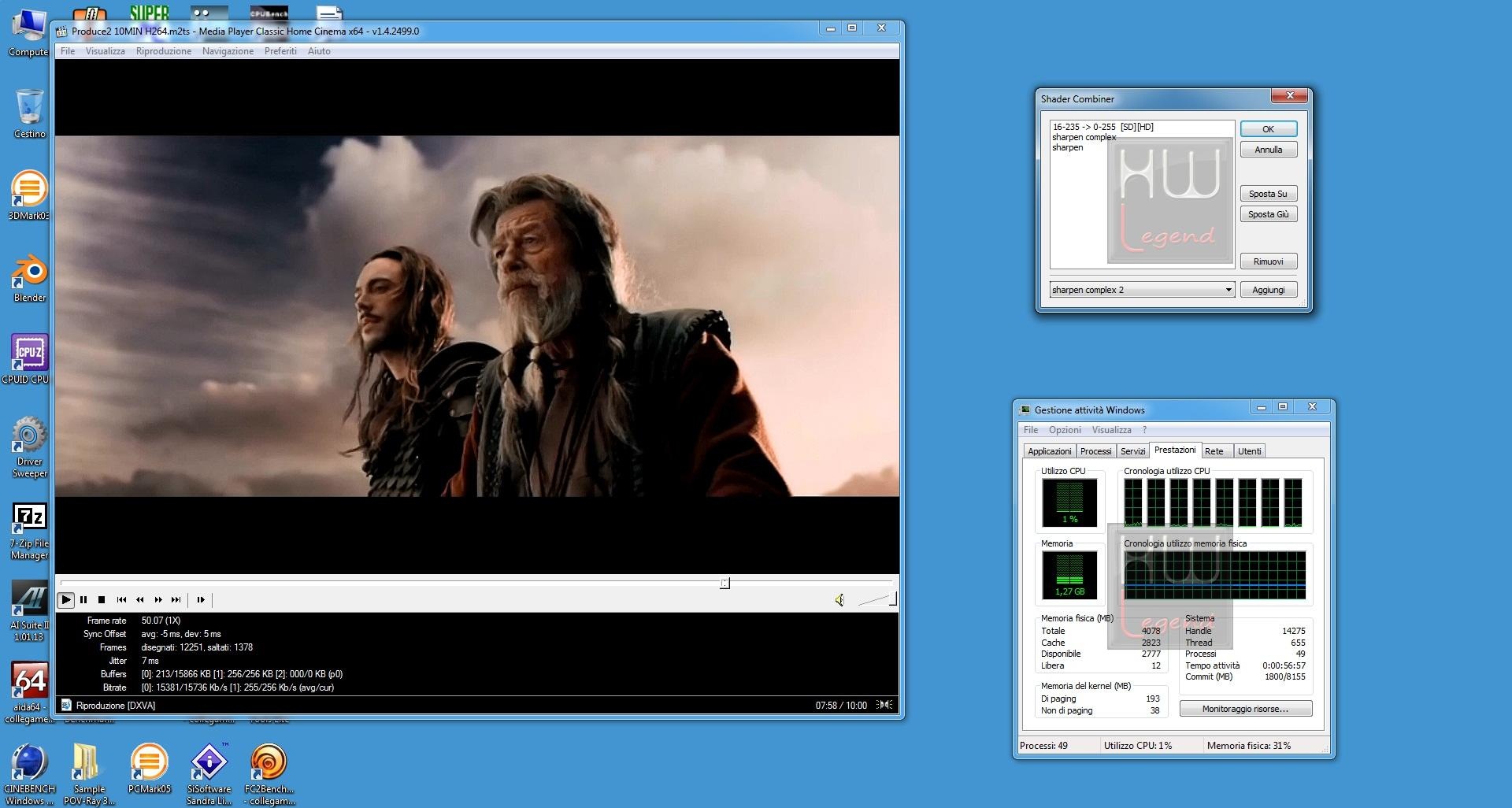
Task: Switch to Applicazioni tab in Task Manager
Action: [1049, 451]
